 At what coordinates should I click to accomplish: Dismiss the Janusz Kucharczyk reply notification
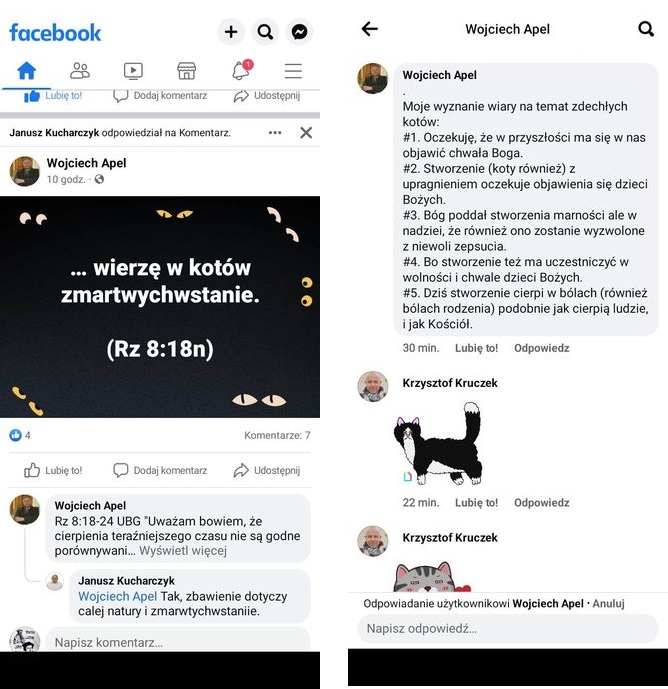[x=306, y=133]
